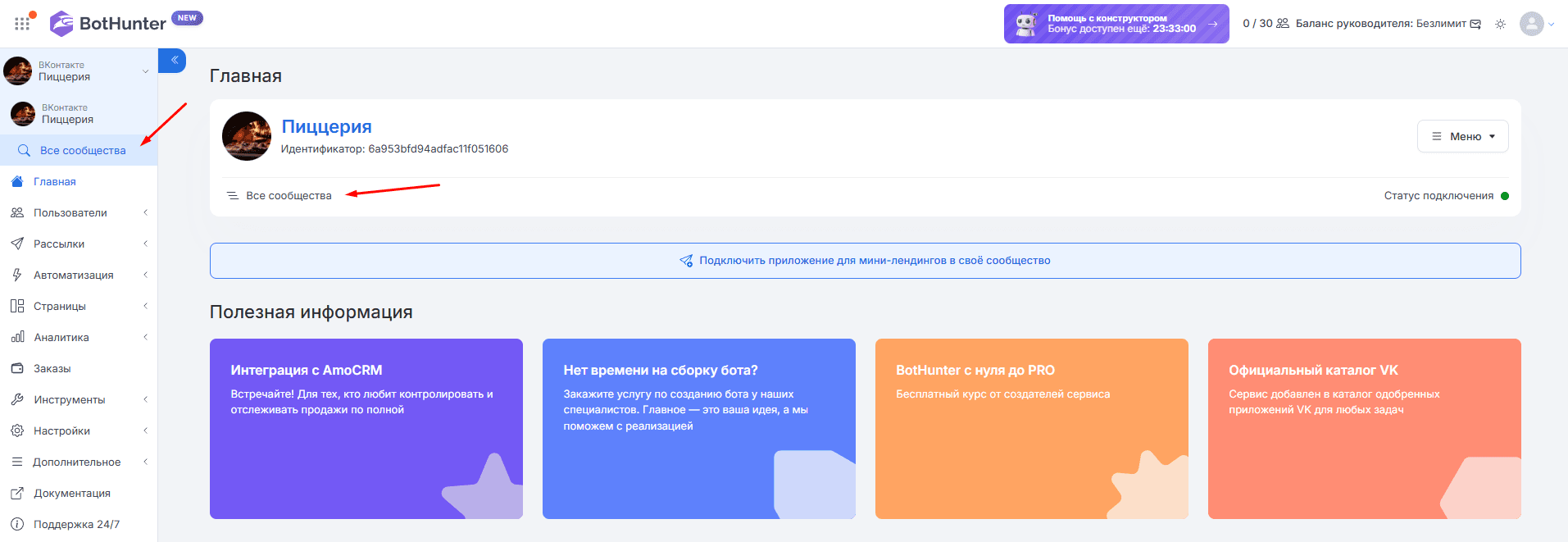
Task: Click the manager balance mail icon
Action: [1475, 24]
